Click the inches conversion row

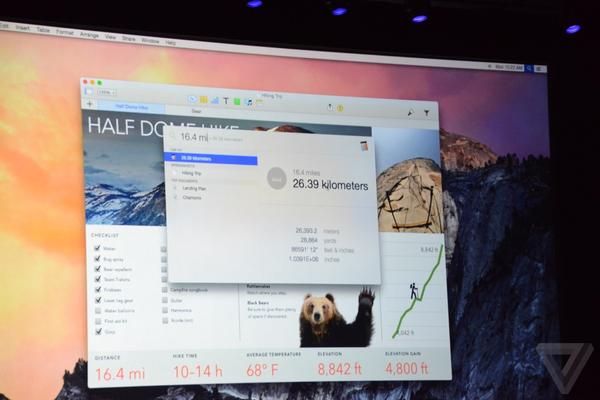click(x=315, y=260)
